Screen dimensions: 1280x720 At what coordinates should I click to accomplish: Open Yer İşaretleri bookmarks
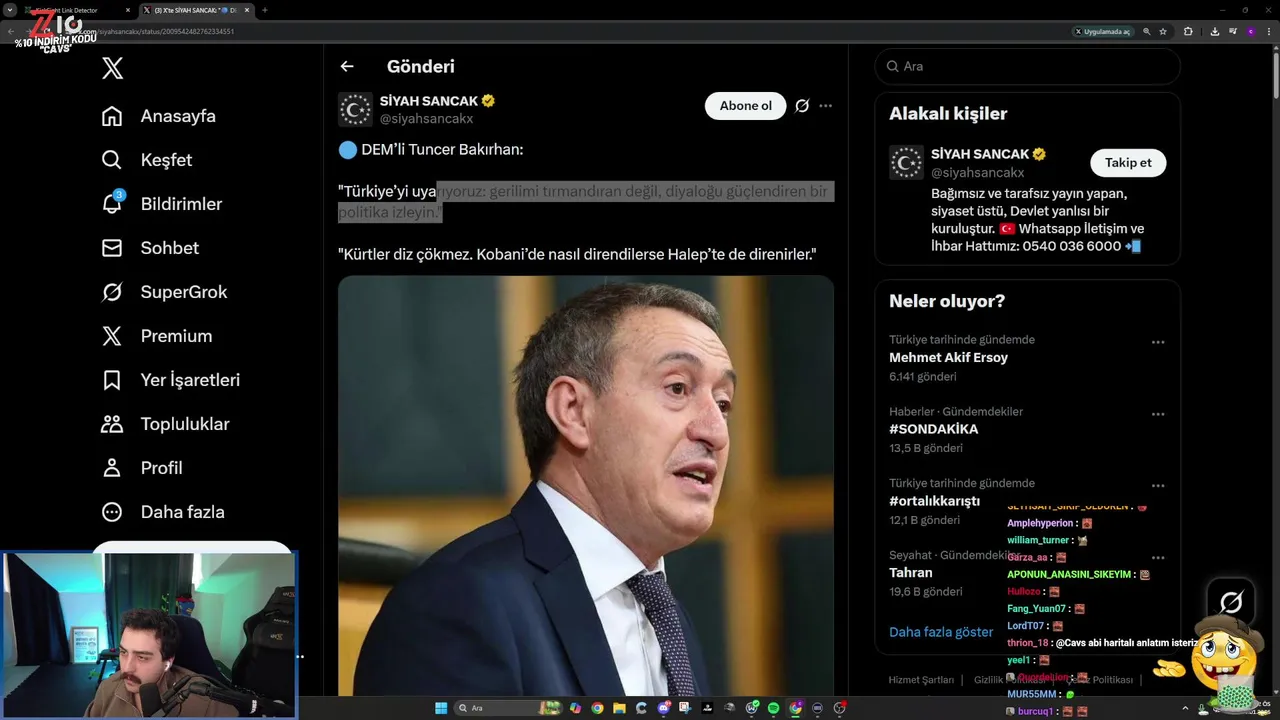pyautogui.click(x=170, y=380)
